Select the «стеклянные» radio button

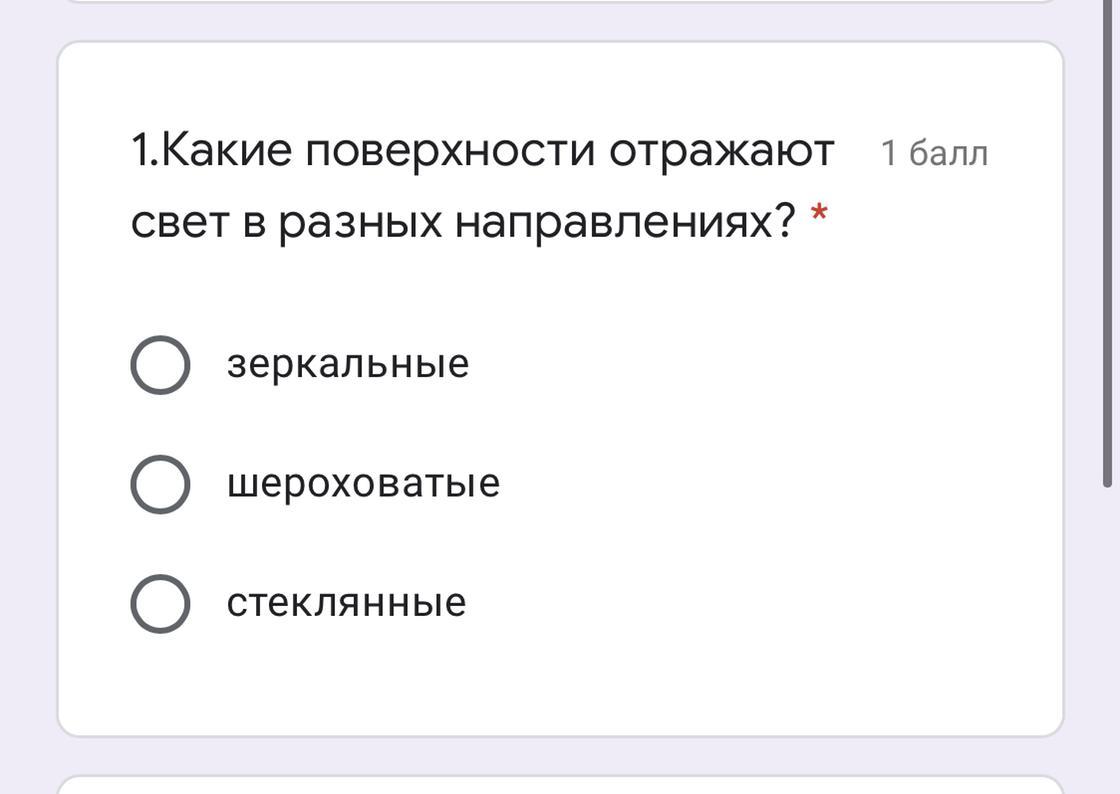click(160, 603)
